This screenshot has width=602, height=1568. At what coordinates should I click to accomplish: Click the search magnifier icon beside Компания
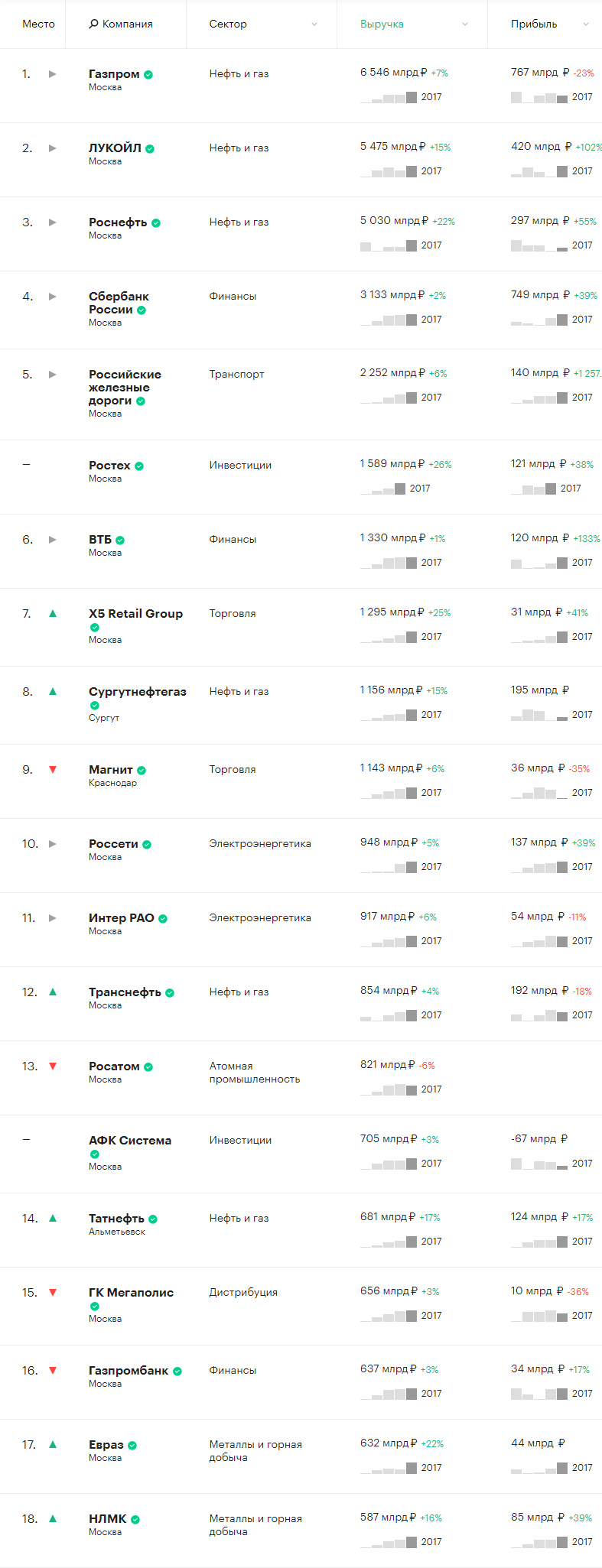(x=93, y=24)
